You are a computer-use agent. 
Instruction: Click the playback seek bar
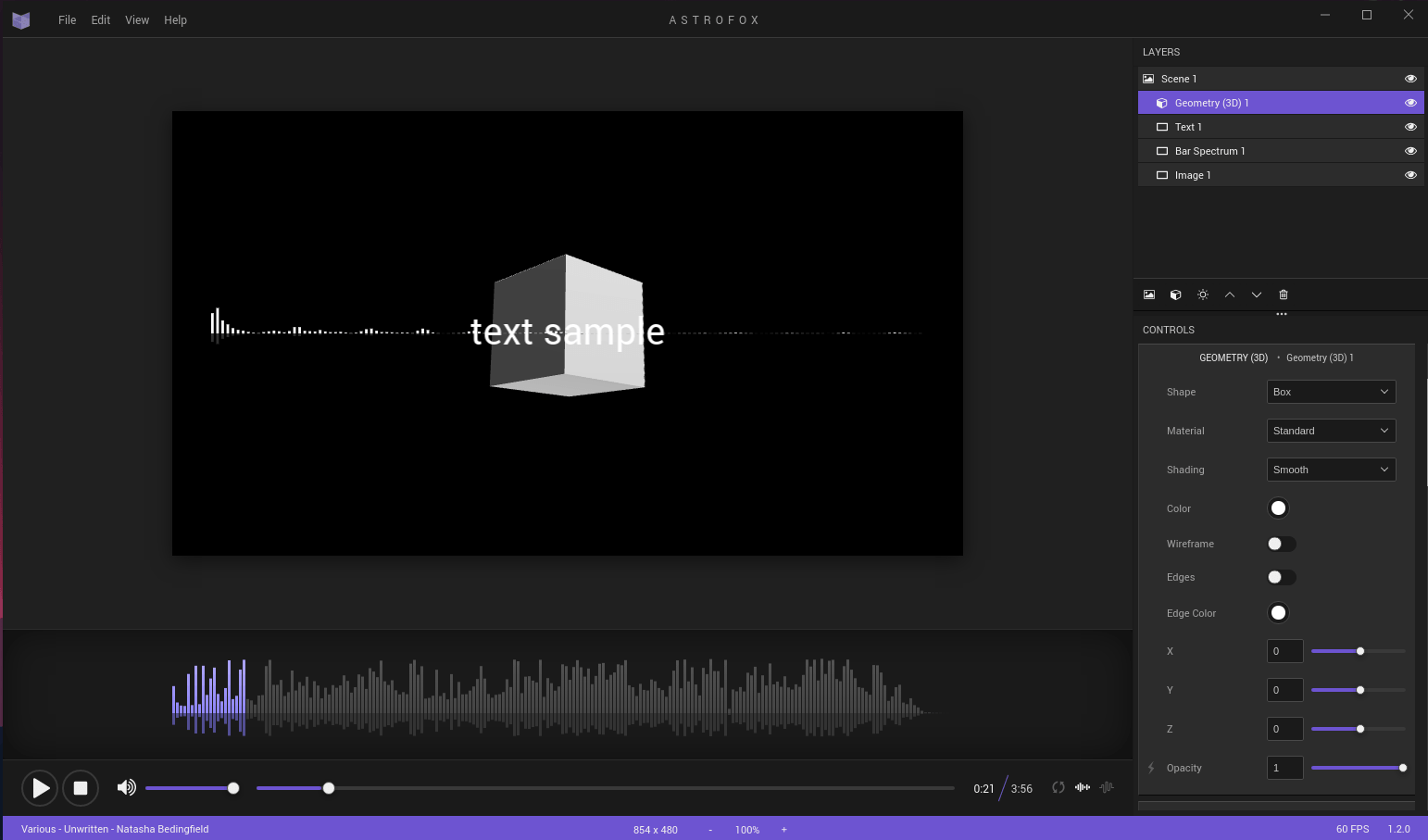click(605, 788)
